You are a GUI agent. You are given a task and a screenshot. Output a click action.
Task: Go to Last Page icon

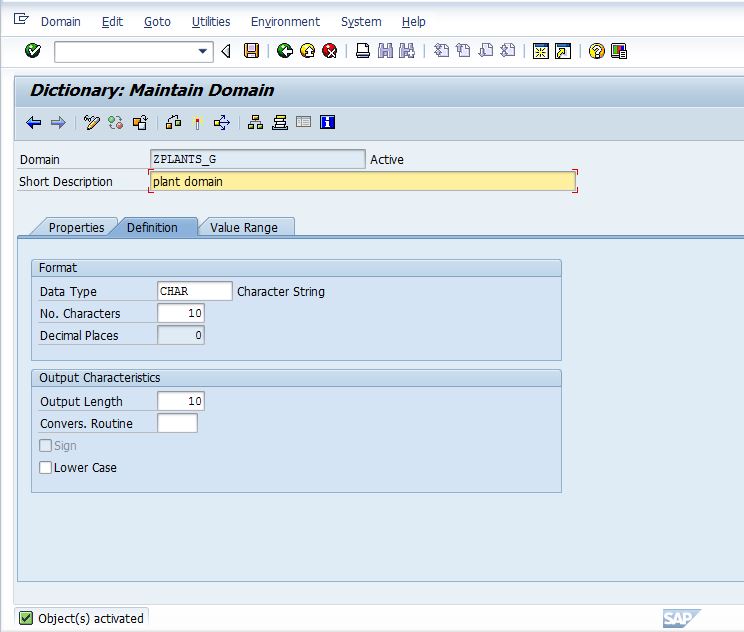[x=508, y=50]
